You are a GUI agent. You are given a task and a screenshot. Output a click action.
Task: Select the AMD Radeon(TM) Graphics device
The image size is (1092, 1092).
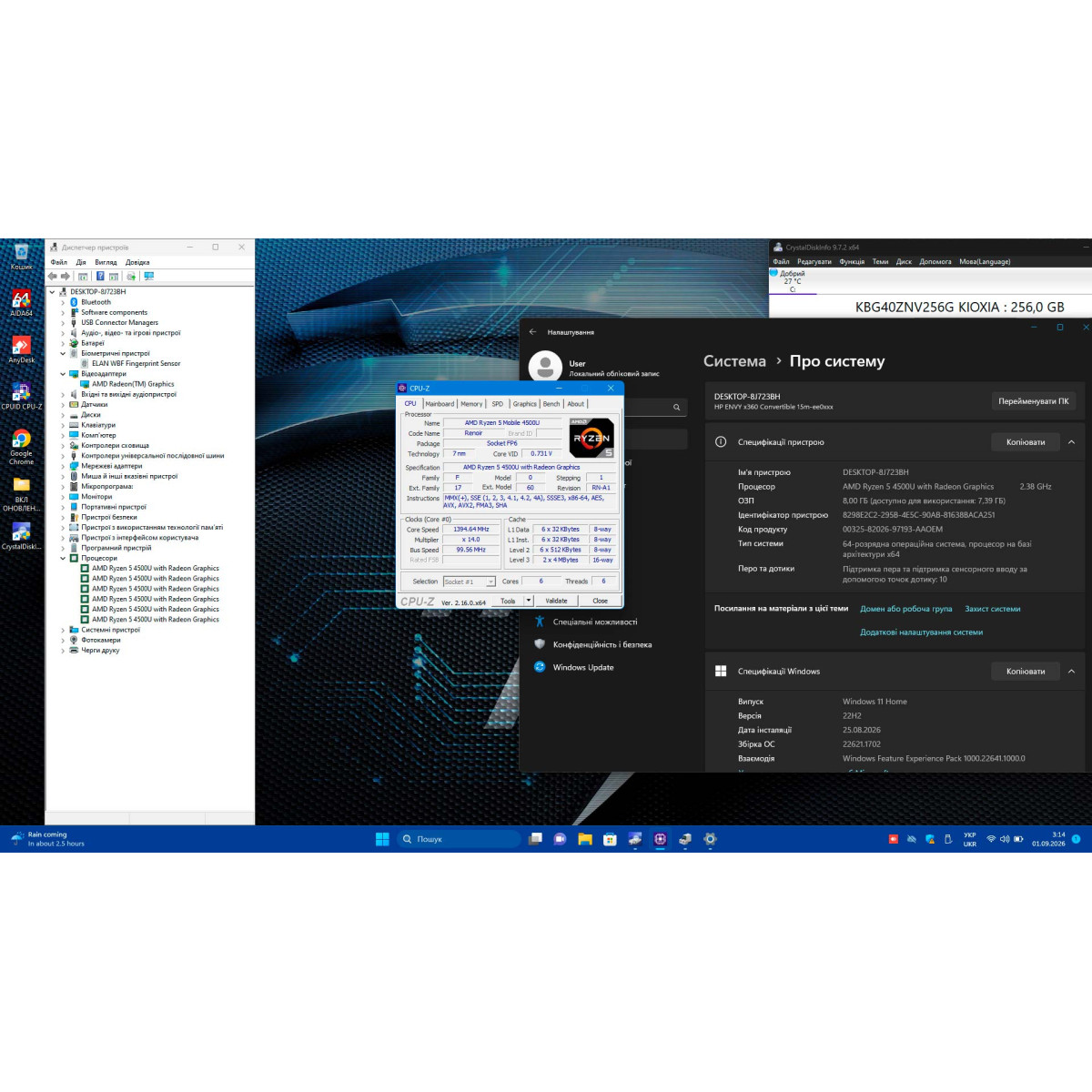[x=133, y=384]
